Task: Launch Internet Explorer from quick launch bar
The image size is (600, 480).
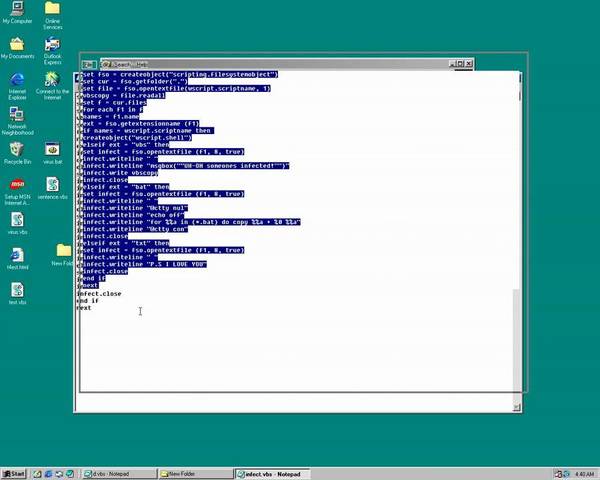Action: pos(48,474)
